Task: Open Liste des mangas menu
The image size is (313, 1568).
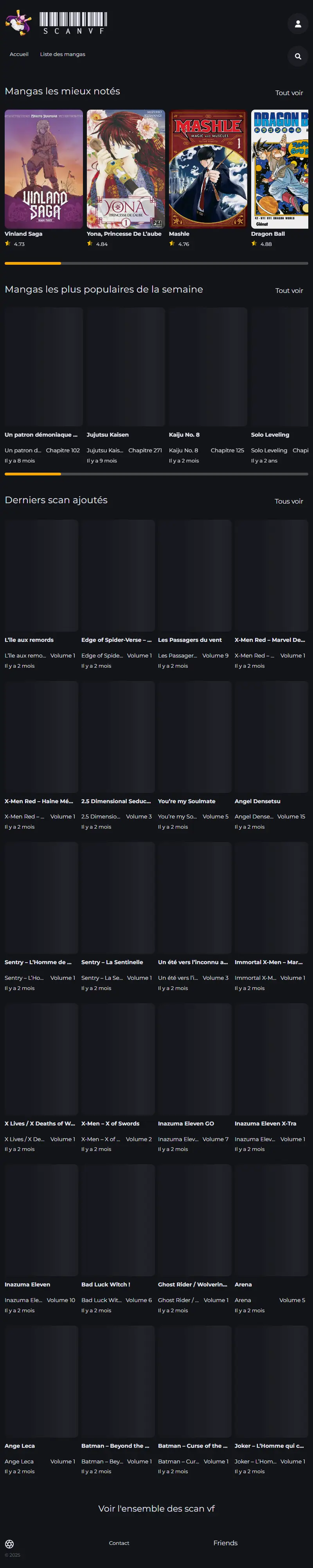Action: (63, 54)
